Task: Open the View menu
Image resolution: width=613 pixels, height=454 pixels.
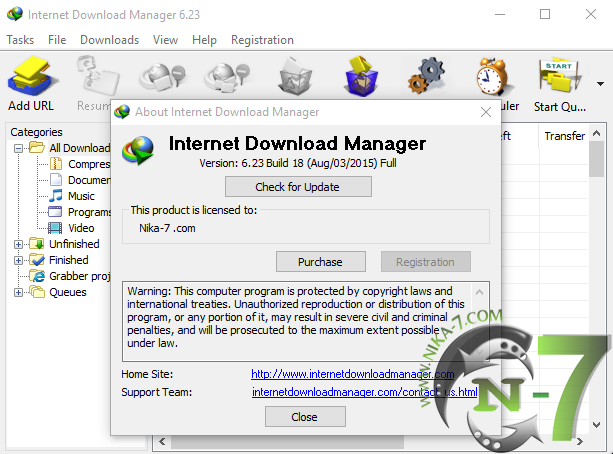Action: click(x=165, y=40)
